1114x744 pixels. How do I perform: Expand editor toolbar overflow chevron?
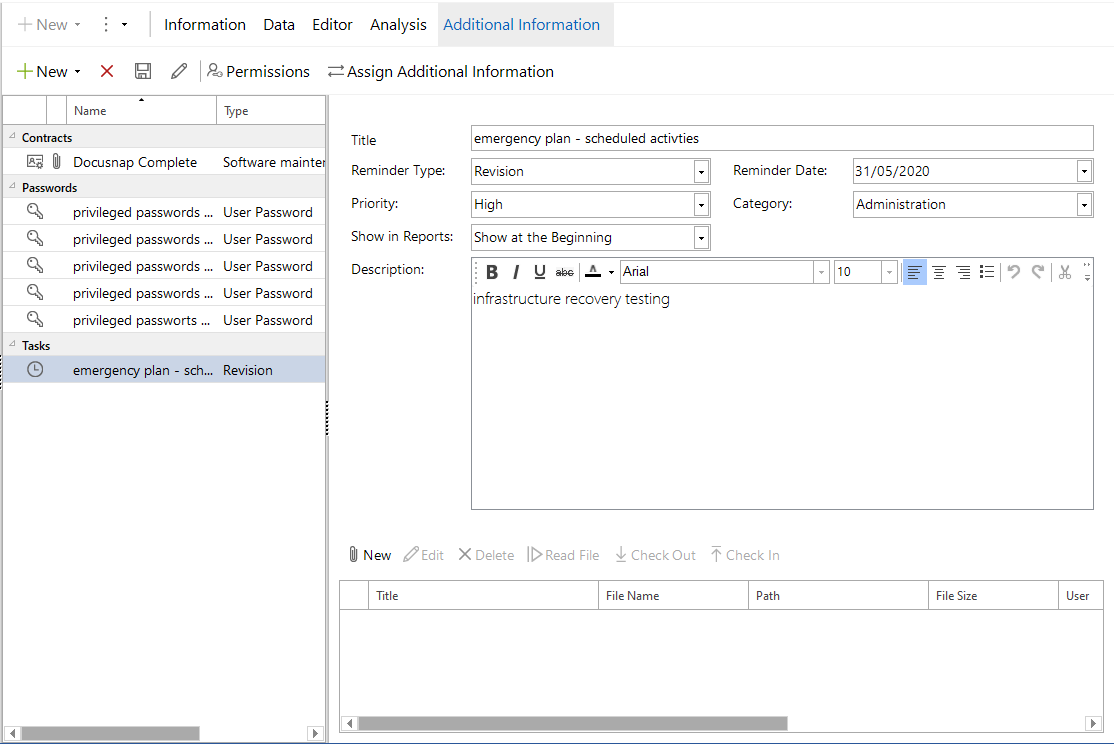tap(1087, 271)
